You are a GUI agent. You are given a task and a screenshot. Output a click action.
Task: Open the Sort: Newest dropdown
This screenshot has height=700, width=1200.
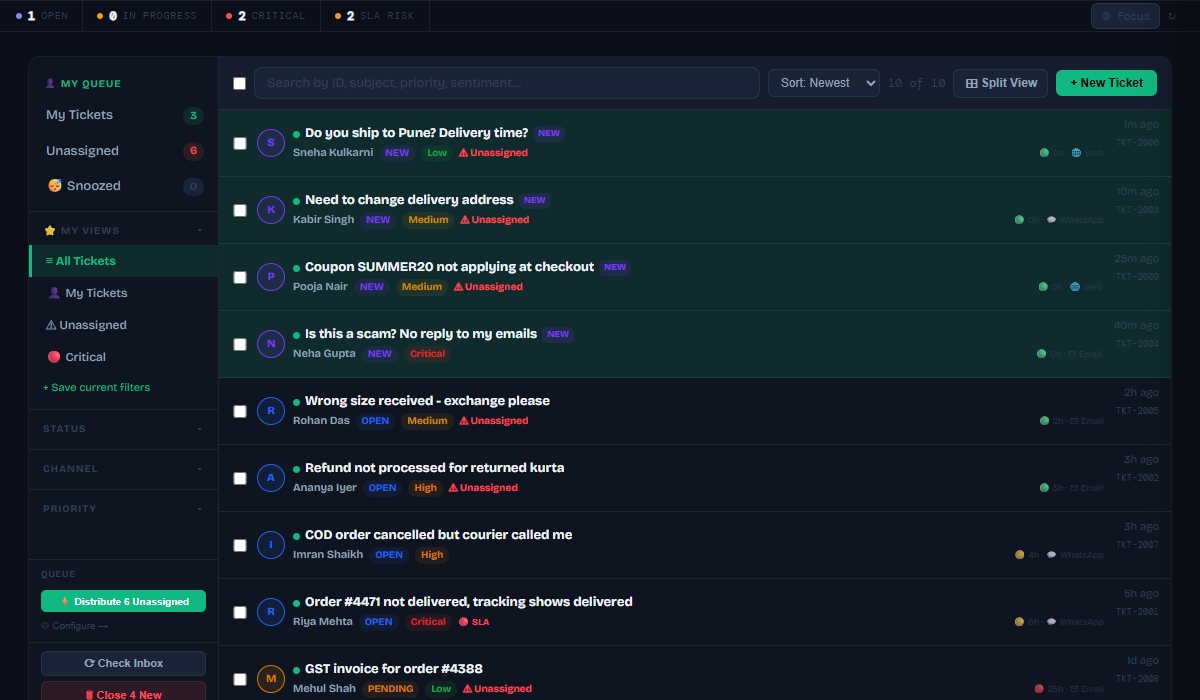[x=824, y=83]
